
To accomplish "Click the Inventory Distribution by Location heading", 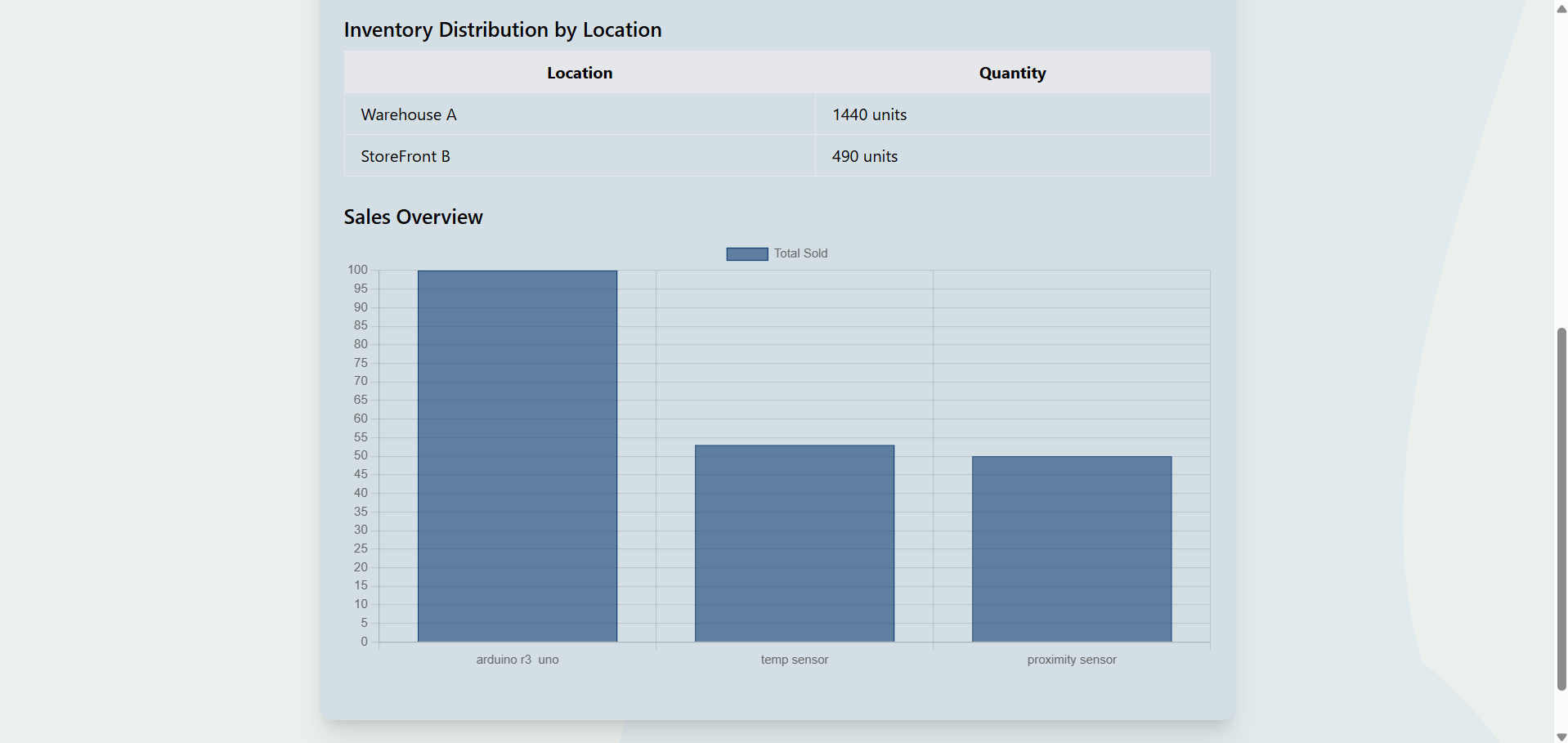I will 502,29.
